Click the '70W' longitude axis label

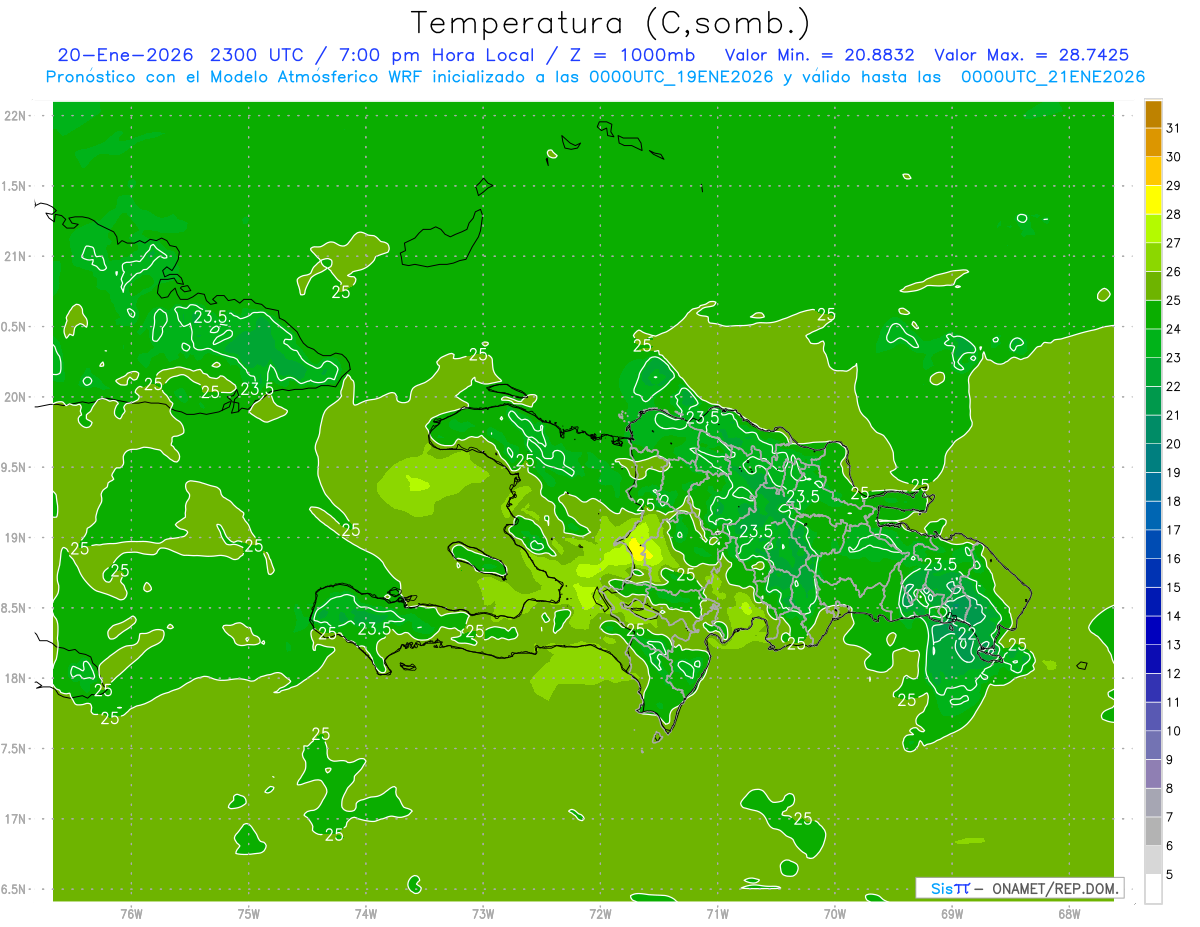tap(835, 914)
